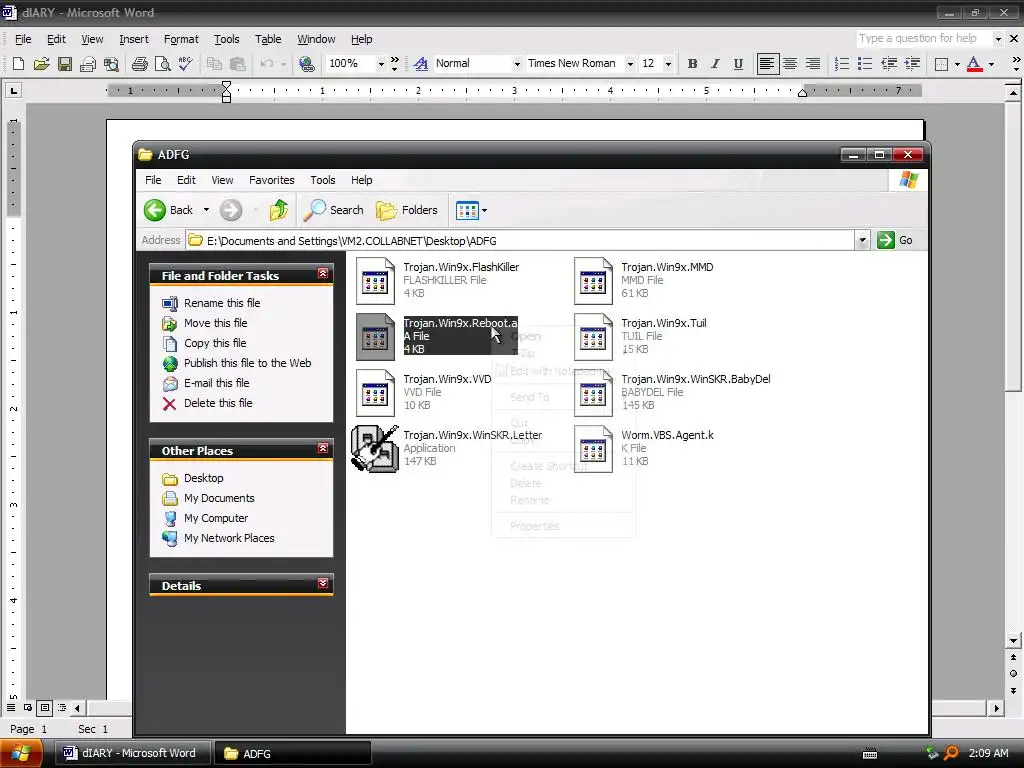Open the Font Color dropdown arrow
Image resolution: width=1024 pixels, height=768 pixels.
point(991,64)
